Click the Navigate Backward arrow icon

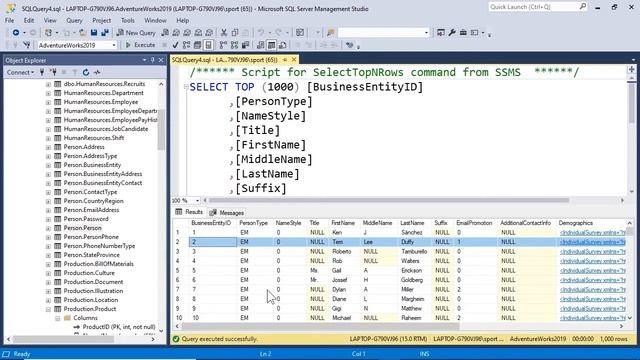click(16, 33)
